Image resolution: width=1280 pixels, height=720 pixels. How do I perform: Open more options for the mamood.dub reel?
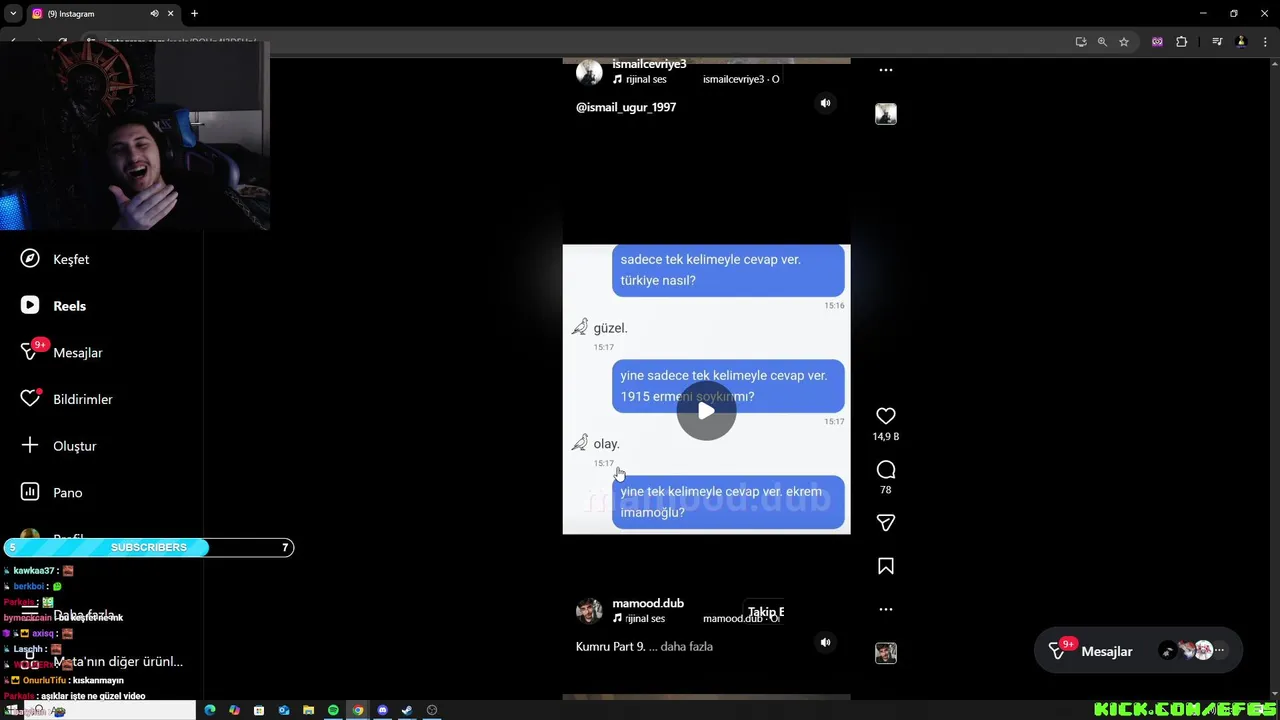(885, 609)
